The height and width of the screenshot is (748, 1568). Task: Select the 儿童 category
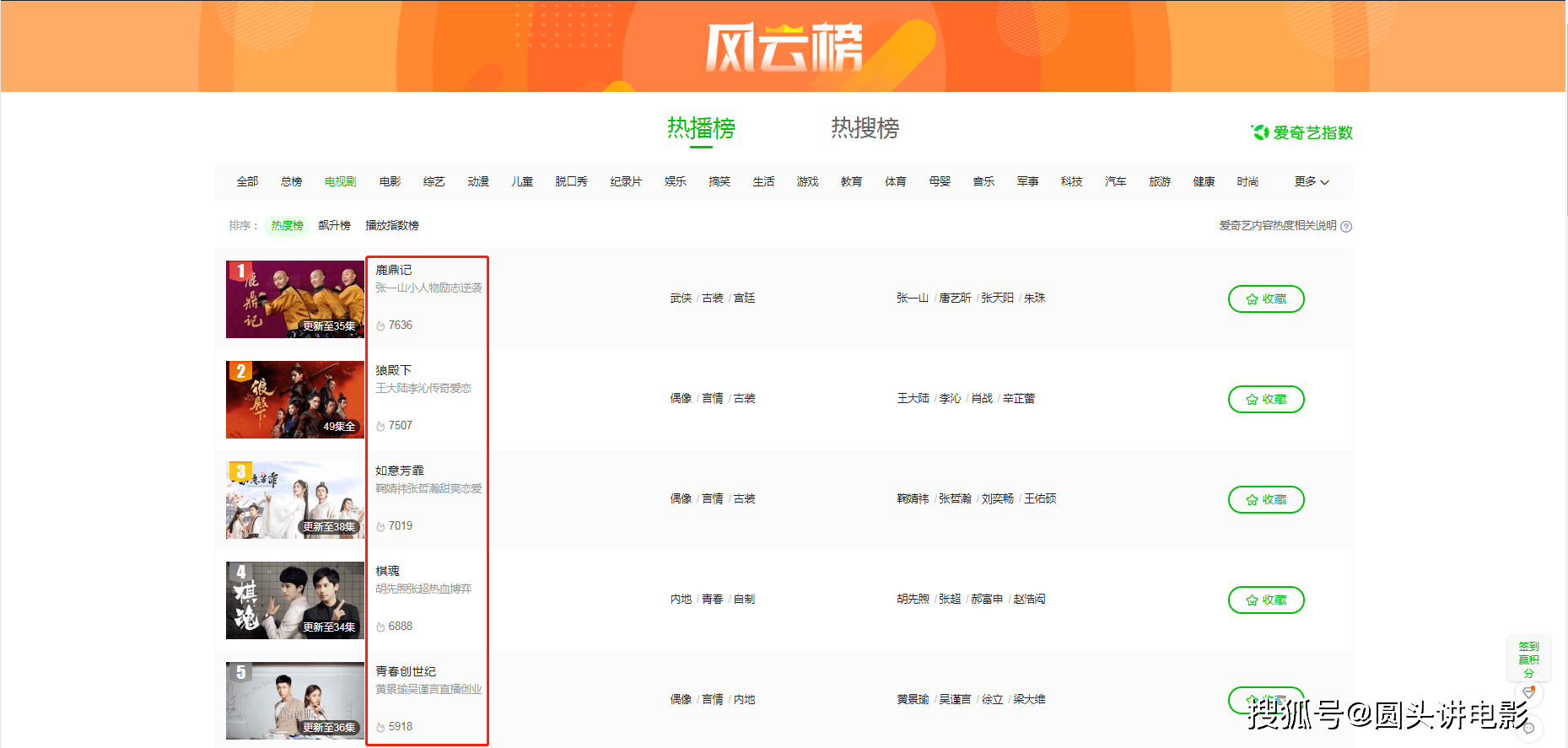522,181
